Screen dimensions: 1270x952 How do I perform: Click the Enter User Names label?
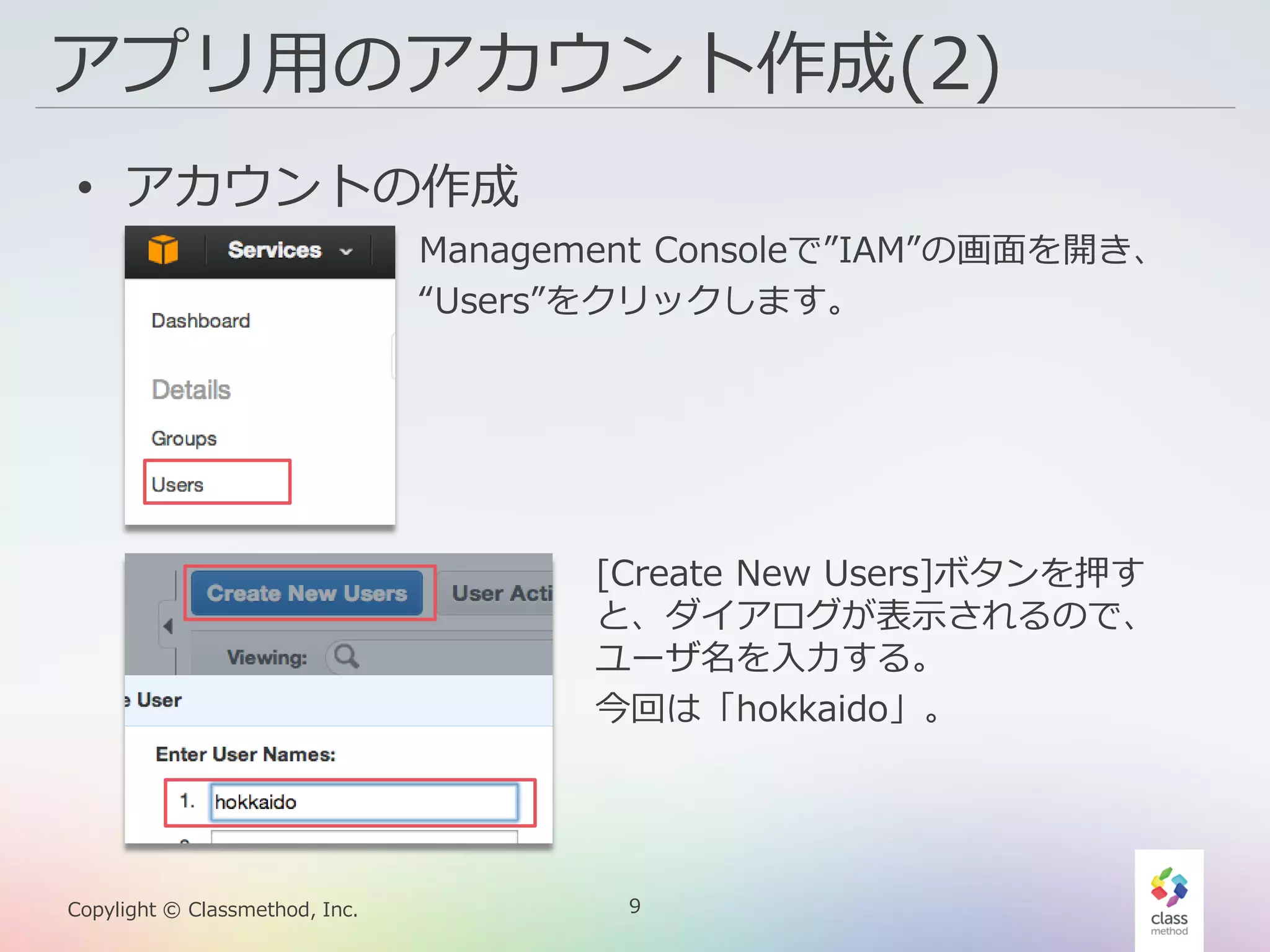click(x=246, y=754)
